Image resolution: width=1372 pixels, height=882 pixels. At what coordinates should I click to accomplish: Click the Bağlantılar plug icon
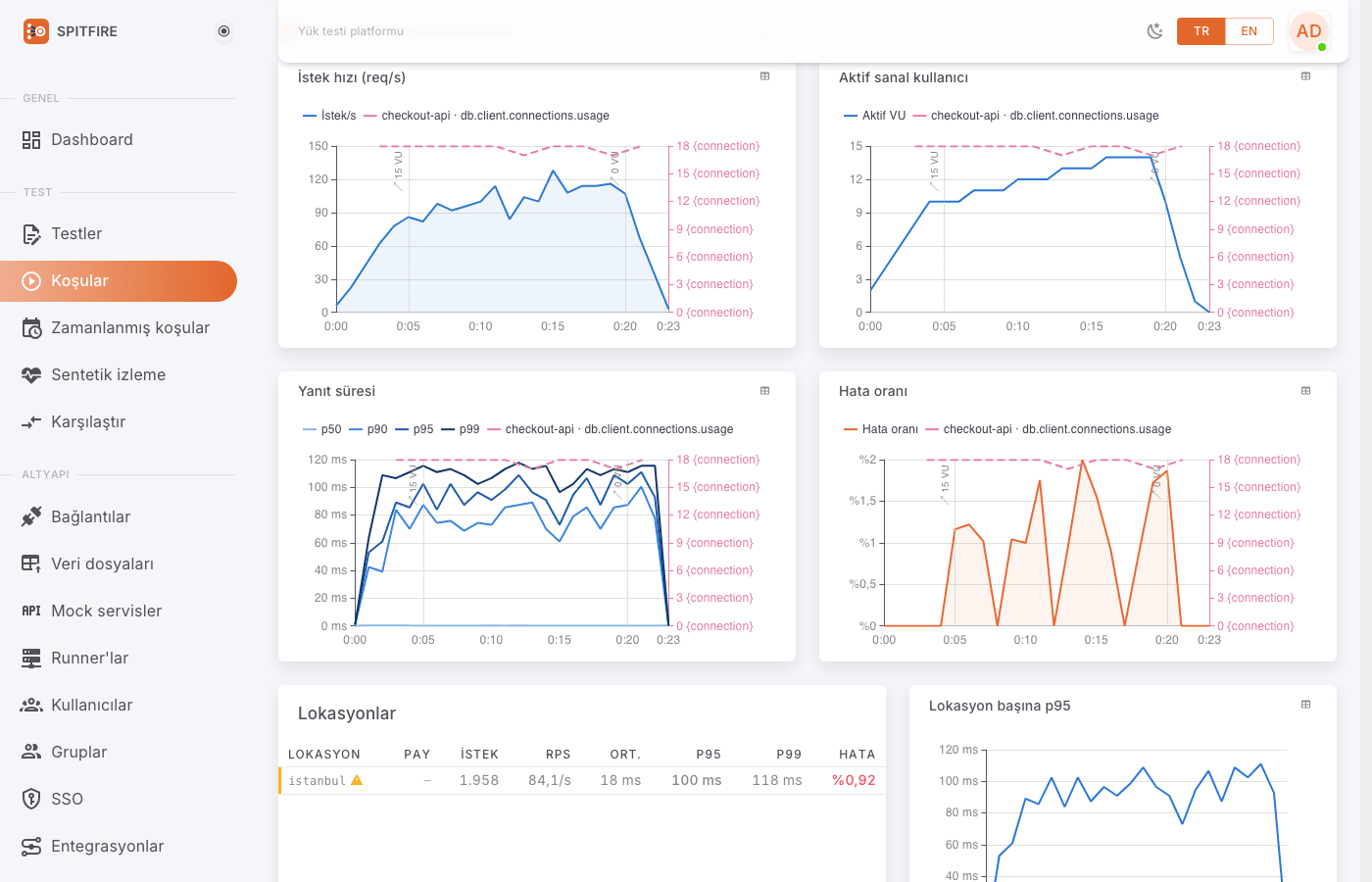click(x=31, y=516)
